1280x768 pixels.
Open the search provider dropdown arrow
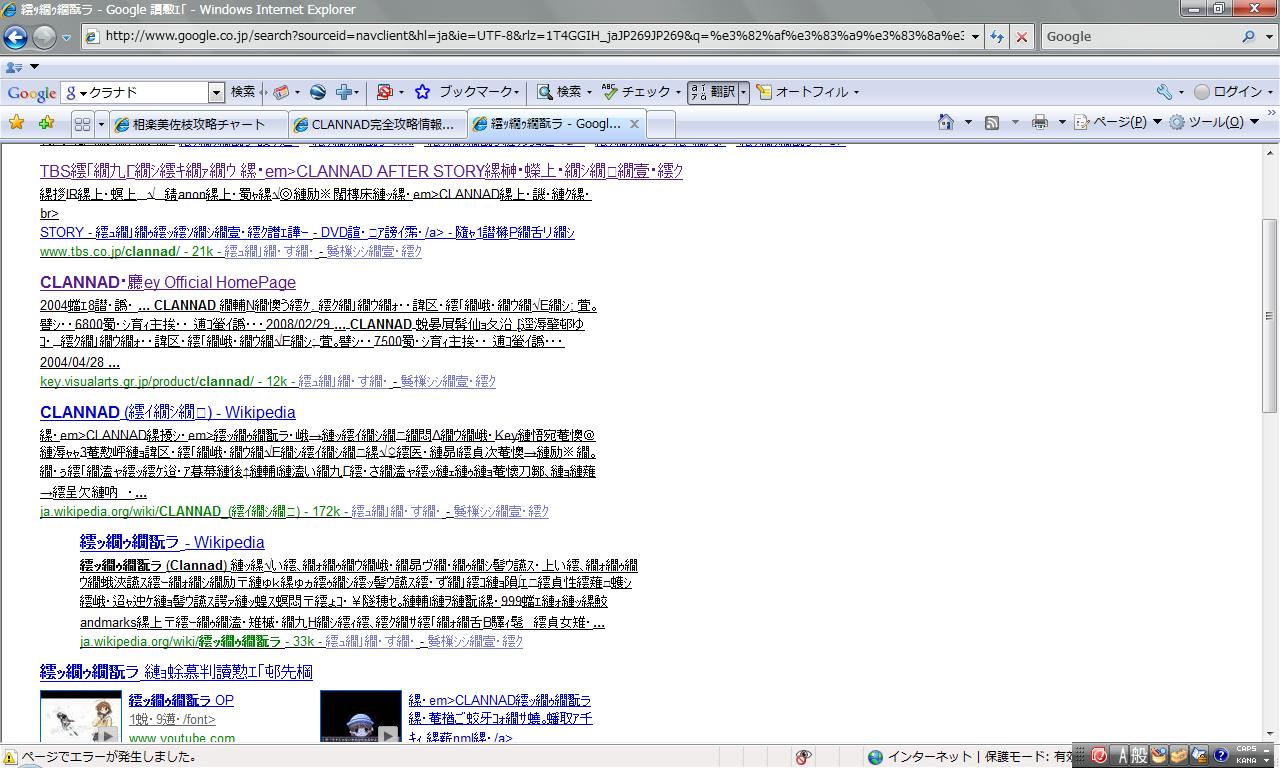(1267, 36)
